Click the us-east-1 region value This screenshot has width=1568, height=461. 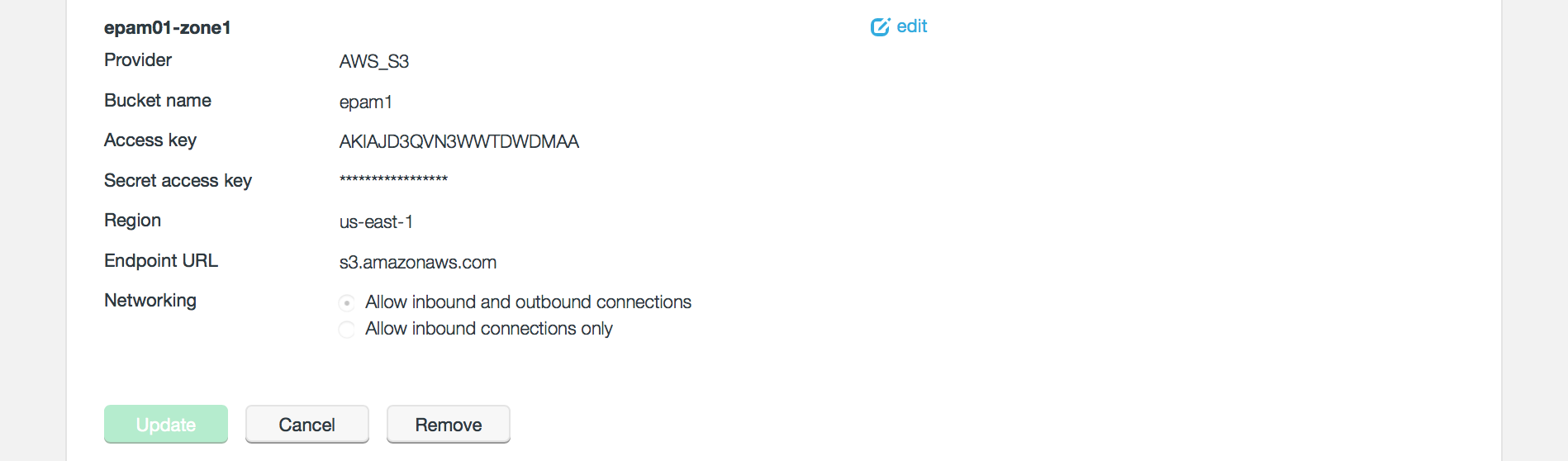(x=376, y=222)
